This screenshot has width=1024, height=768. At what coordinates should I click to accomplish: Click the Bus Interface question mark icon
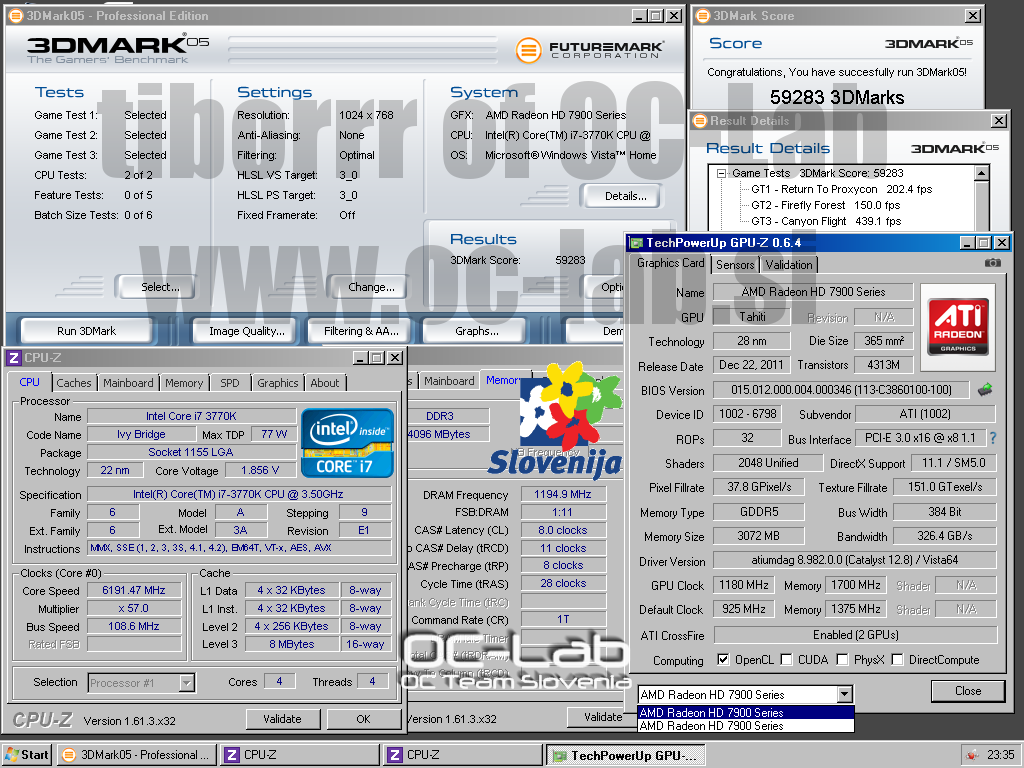point(993,438)
